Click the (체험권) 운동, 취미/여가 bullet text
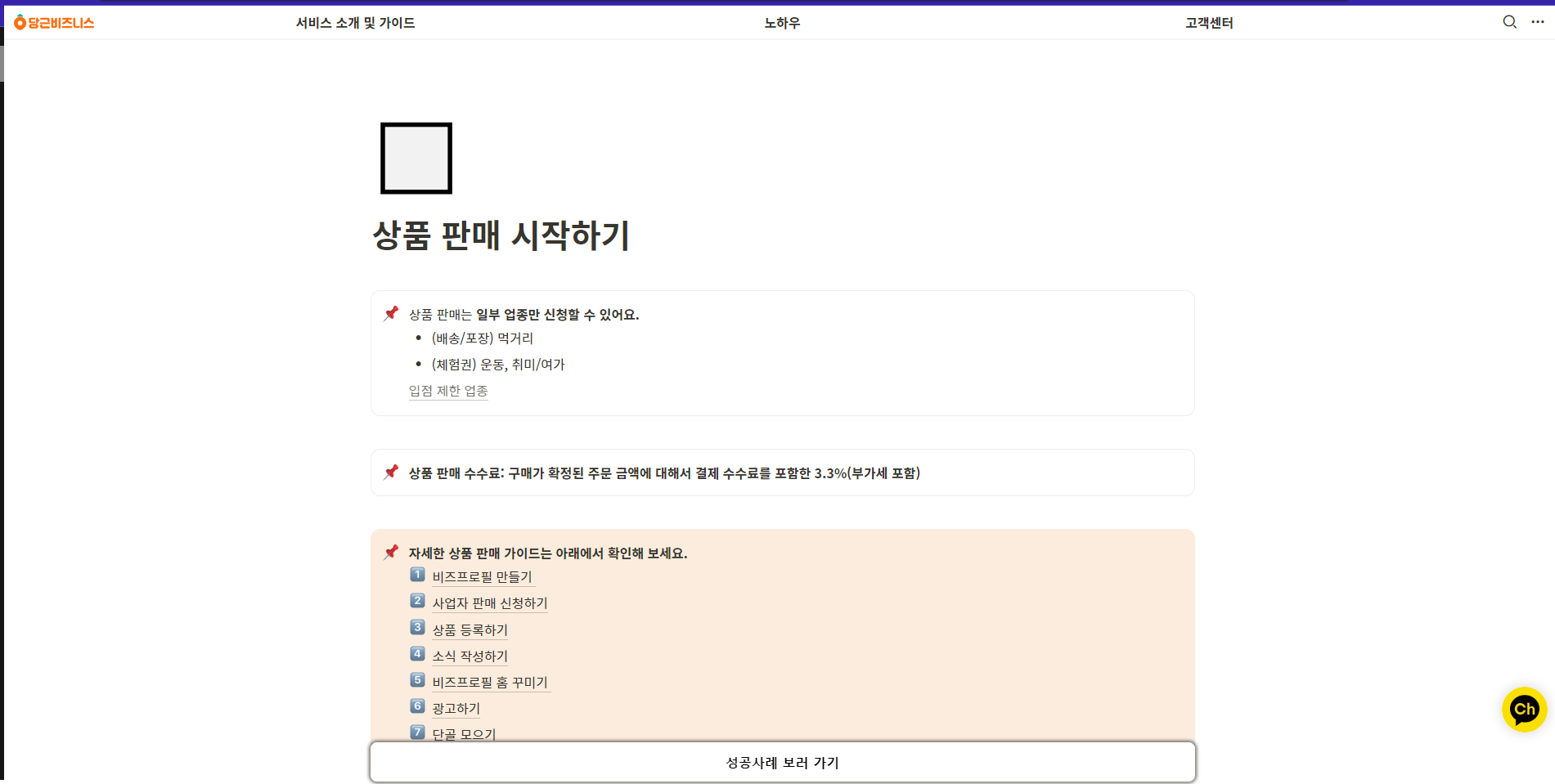Screen dimensions: 1555x784 click(x=498, y=365)
